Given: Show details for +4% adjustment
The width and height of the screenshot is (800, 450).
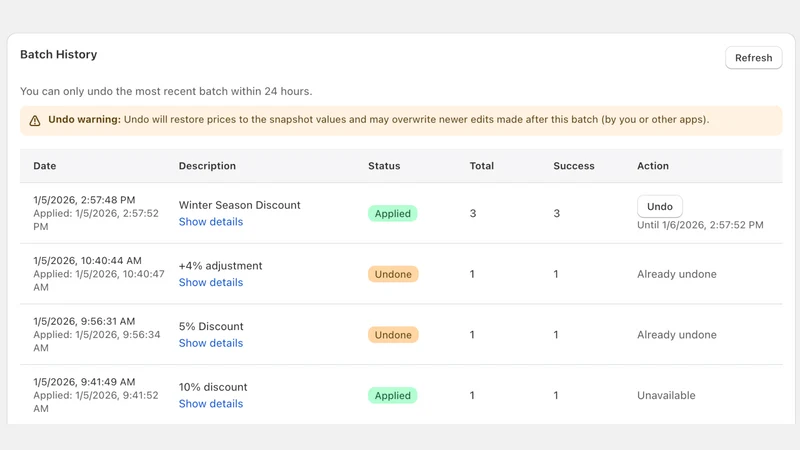Looking at the screenshot, I should 211,283.
